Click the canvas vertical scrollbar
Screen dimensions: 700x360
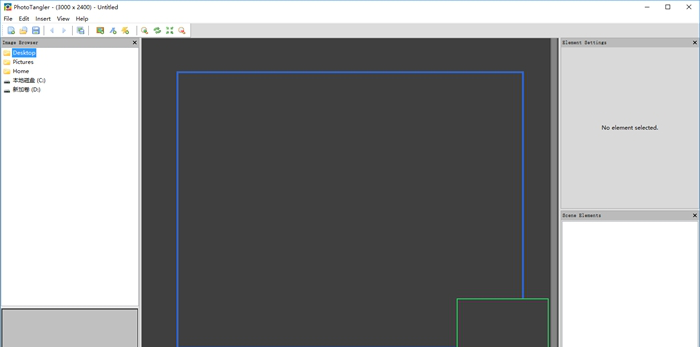[554, 192]
